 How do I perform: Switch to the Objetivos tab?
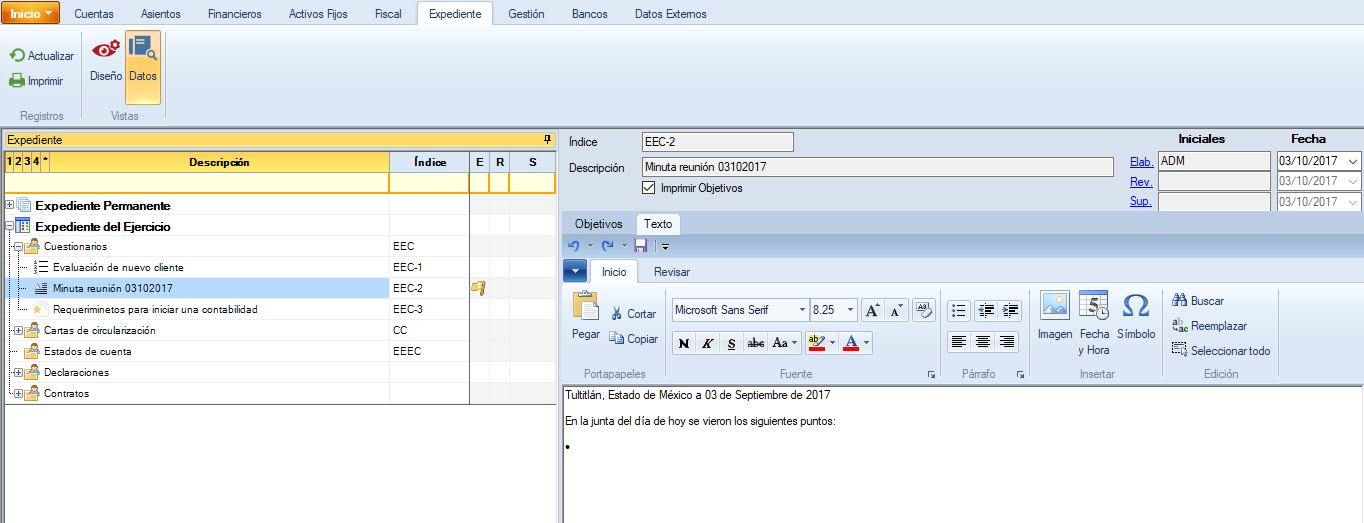pyautogui.click(x=598, y=224)
